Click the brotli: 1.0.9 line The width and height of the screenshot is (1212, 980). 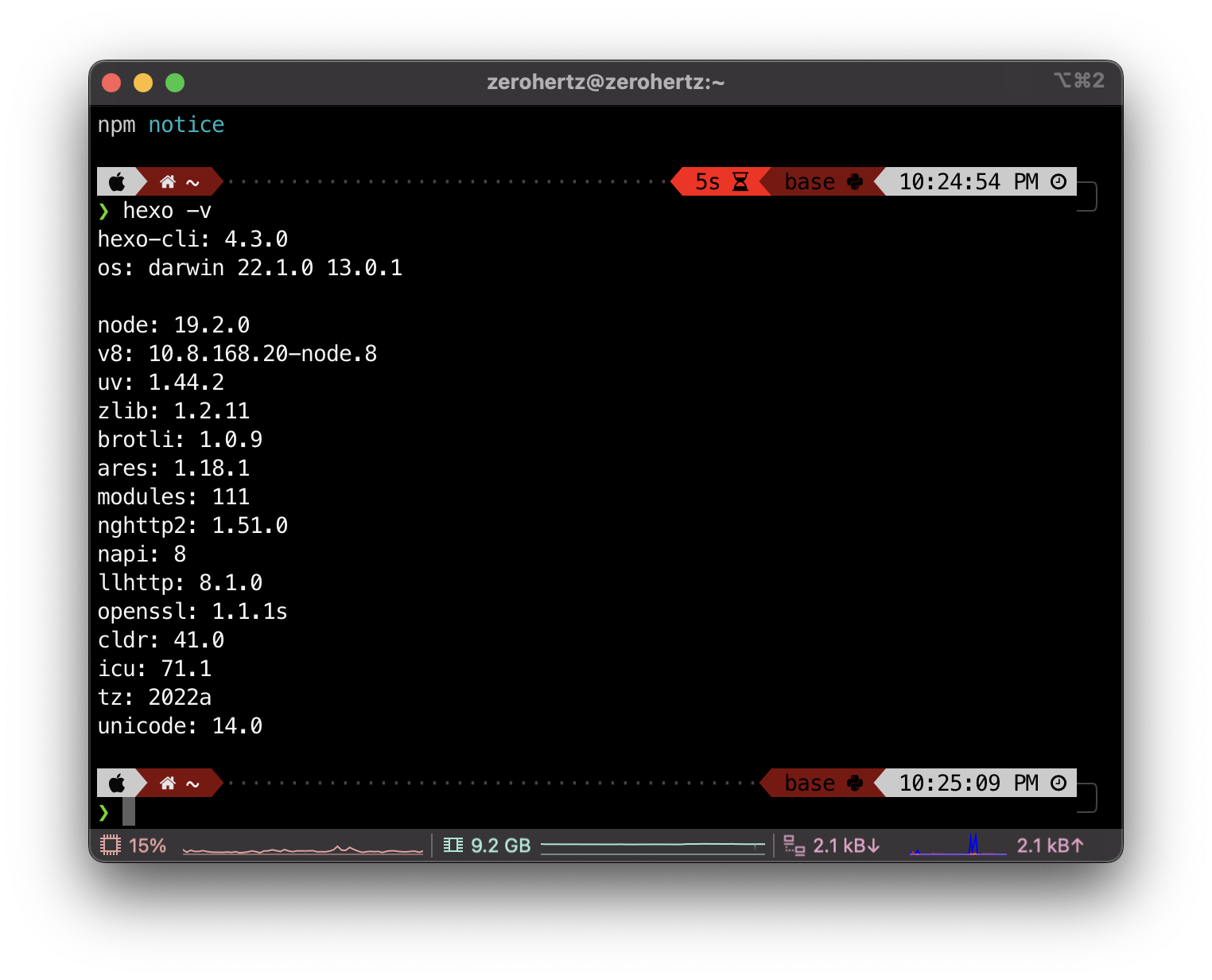180,440
